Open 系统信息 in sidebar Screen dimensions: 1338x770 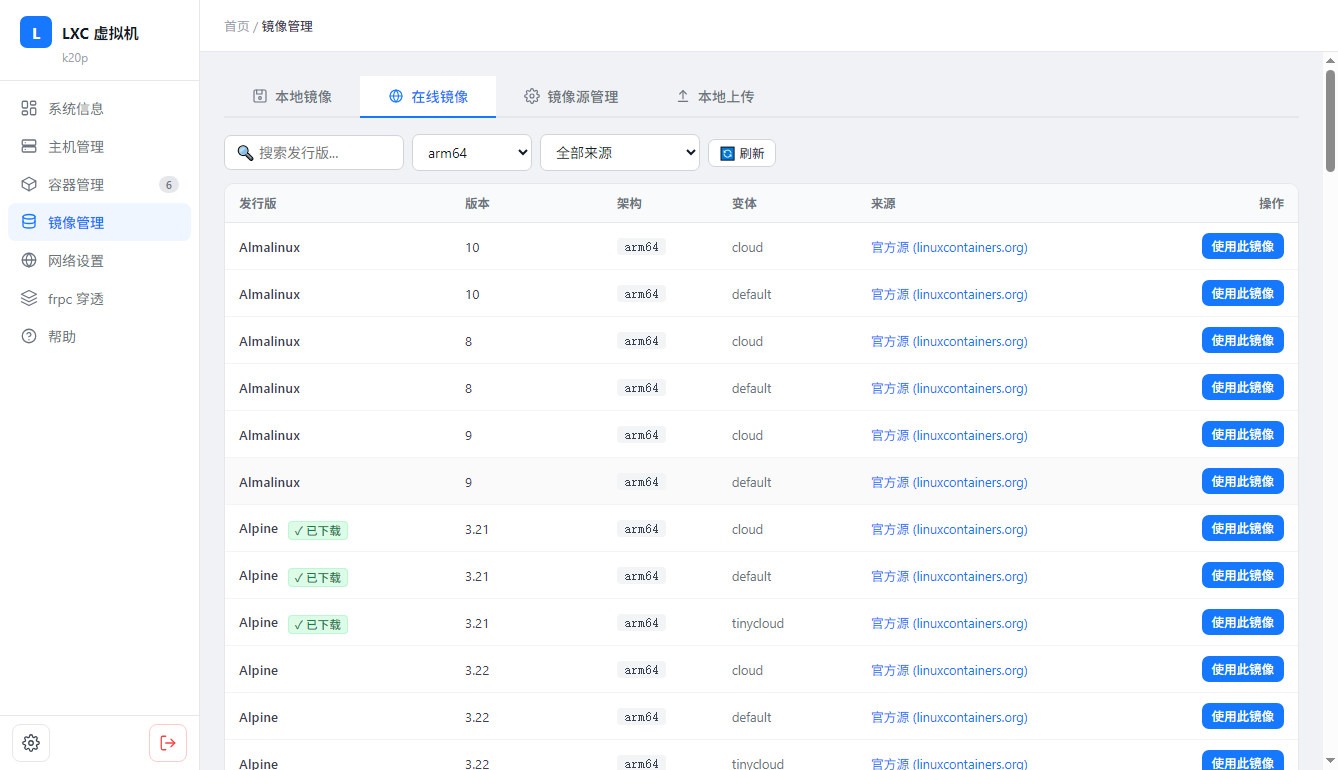pos(99,108)
